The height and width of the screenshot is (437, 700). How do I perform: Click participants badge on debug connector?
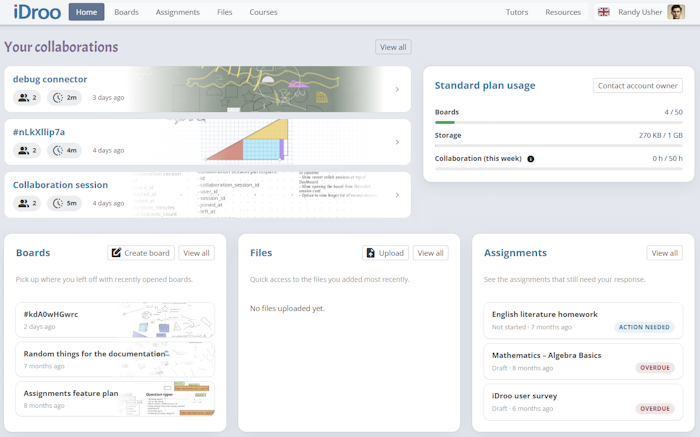click(x=27, y=97)
